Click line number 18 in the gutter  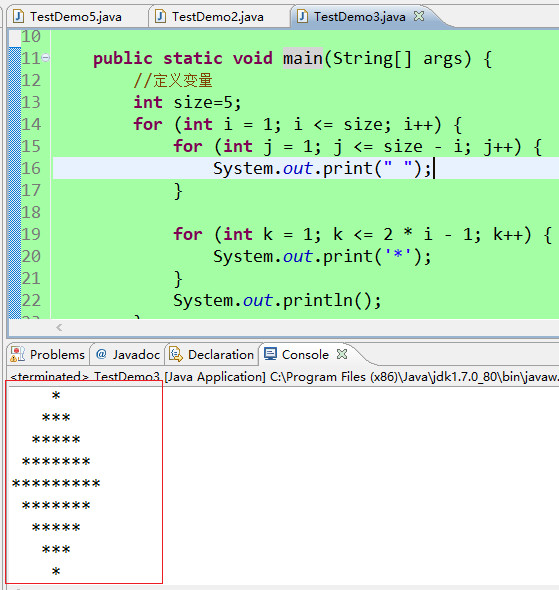pyautogui.click(x=31, y=212)
